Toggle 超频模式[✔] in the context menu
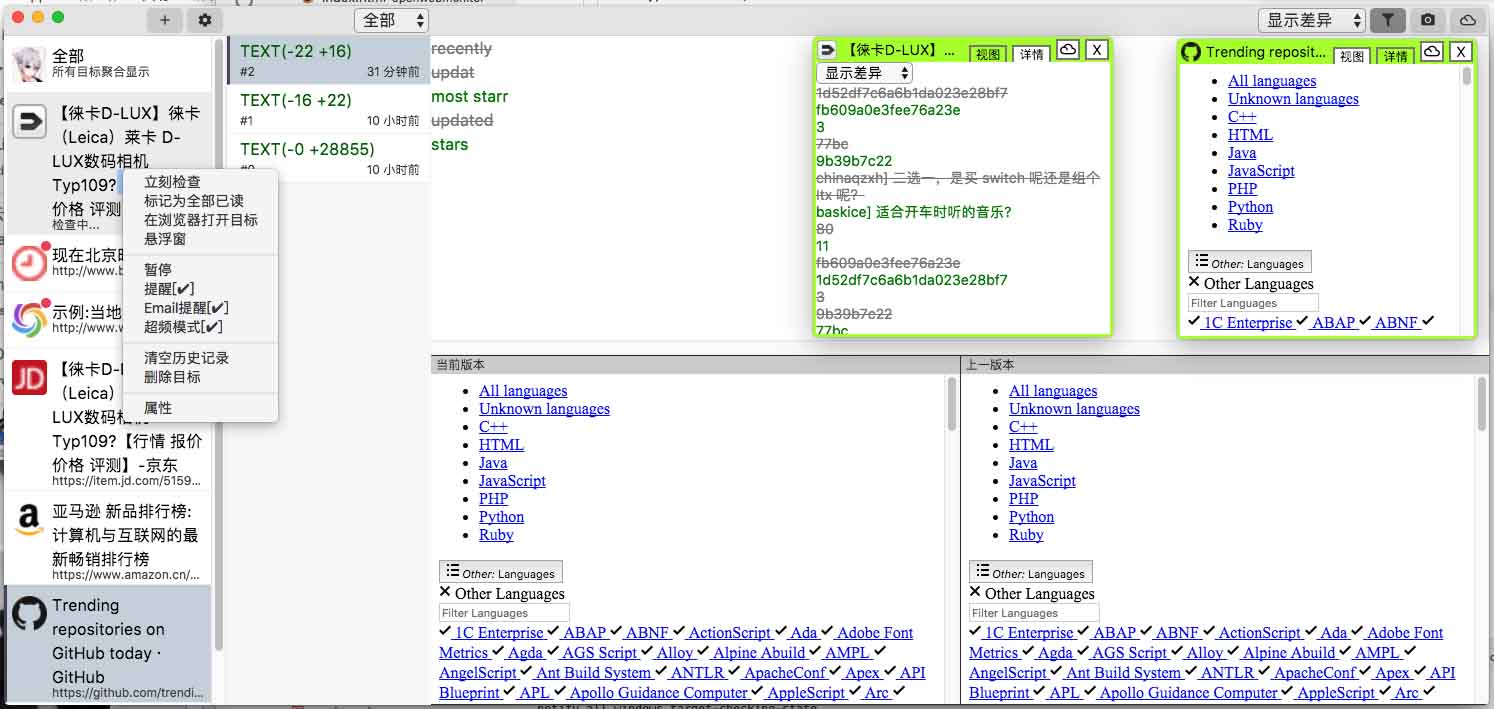1494x709 pixels. [x=183, y=327]
